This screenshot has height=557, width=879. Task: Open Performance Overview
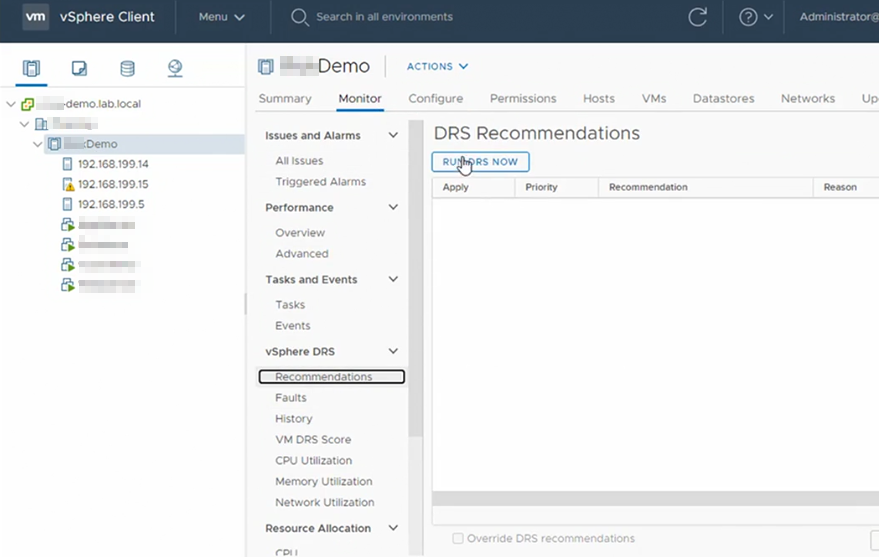[300, 233]
